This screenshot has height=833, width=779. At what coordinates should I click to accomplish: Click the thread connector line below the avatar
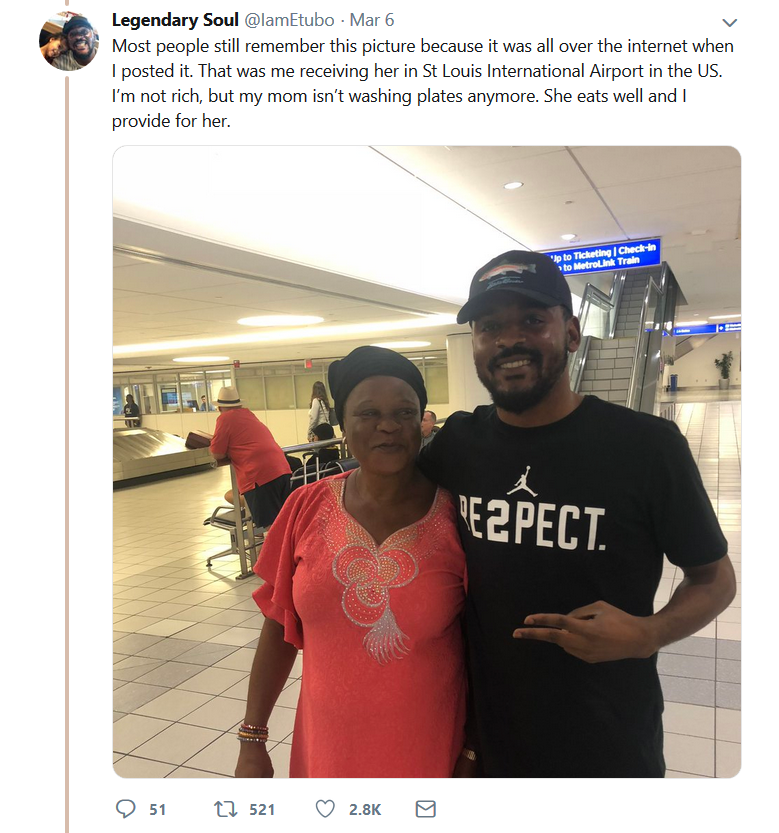(x=67, y=454)
